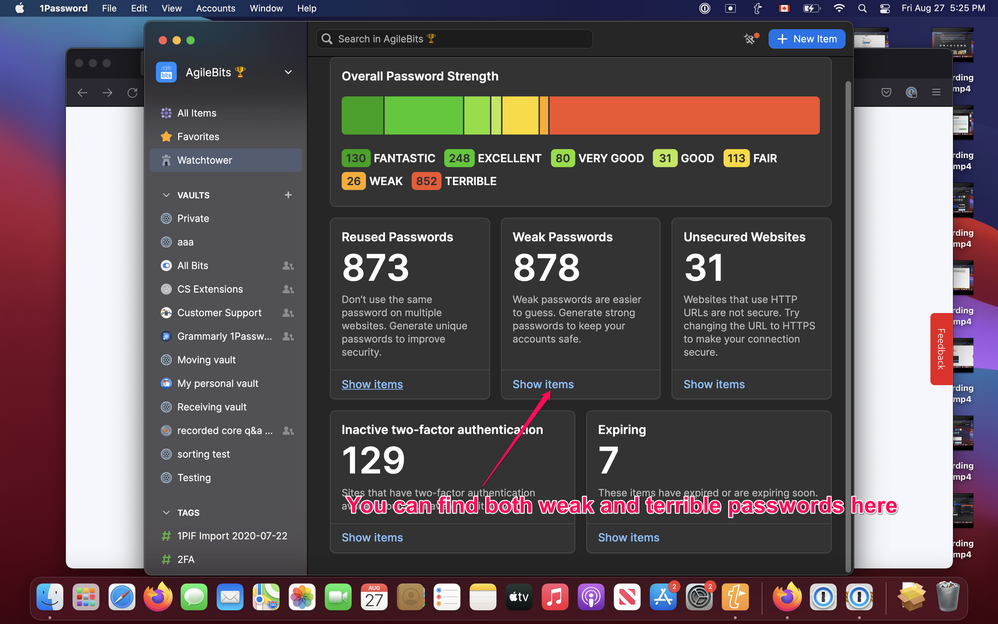This screenshot has height=624, width=998.
Task: Click the Search in AgileBits field
Action: tap(455, 39)
